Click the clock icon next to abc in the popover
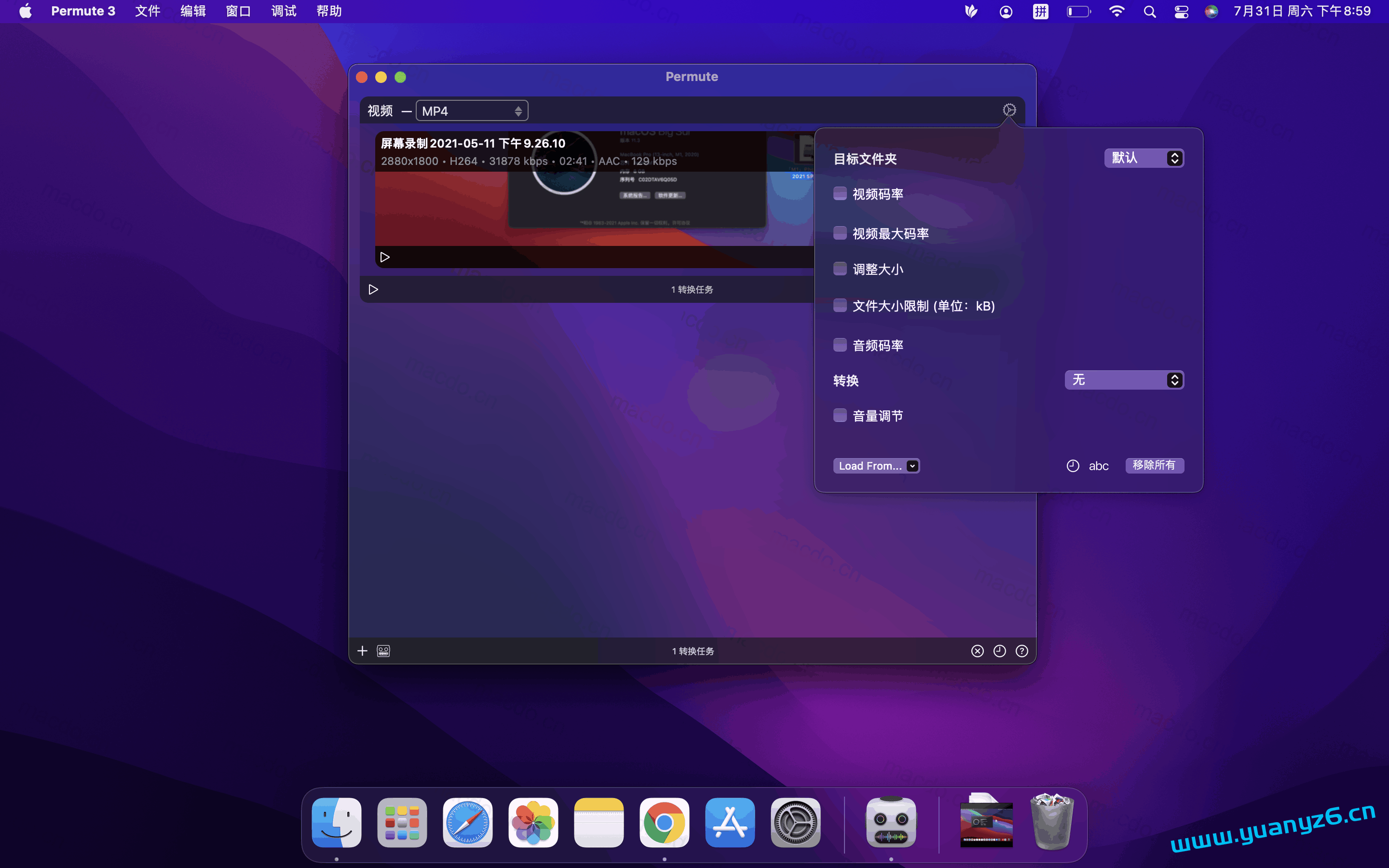 [1073, 465]
